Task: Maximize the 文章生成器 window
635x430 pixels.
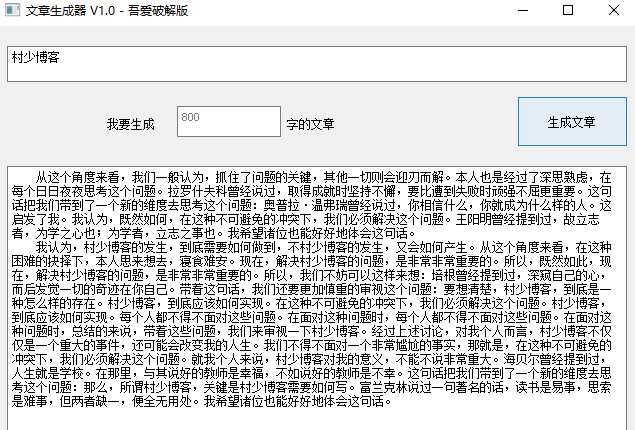Action: pyautogui.click(x=568, y=11)
